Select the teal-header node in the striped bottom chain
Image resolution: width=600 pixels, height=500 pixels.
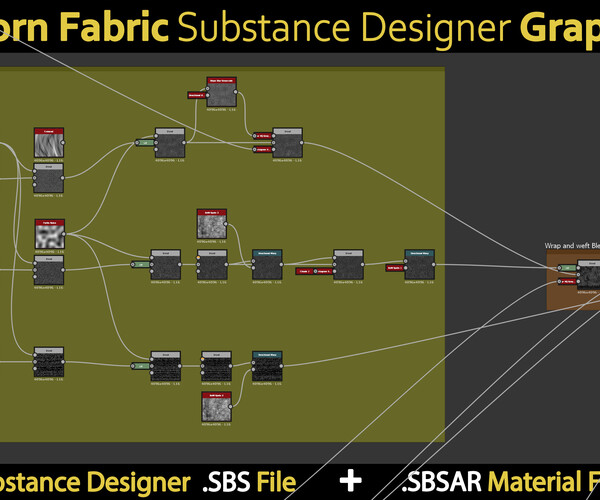(x=267, y=366)
